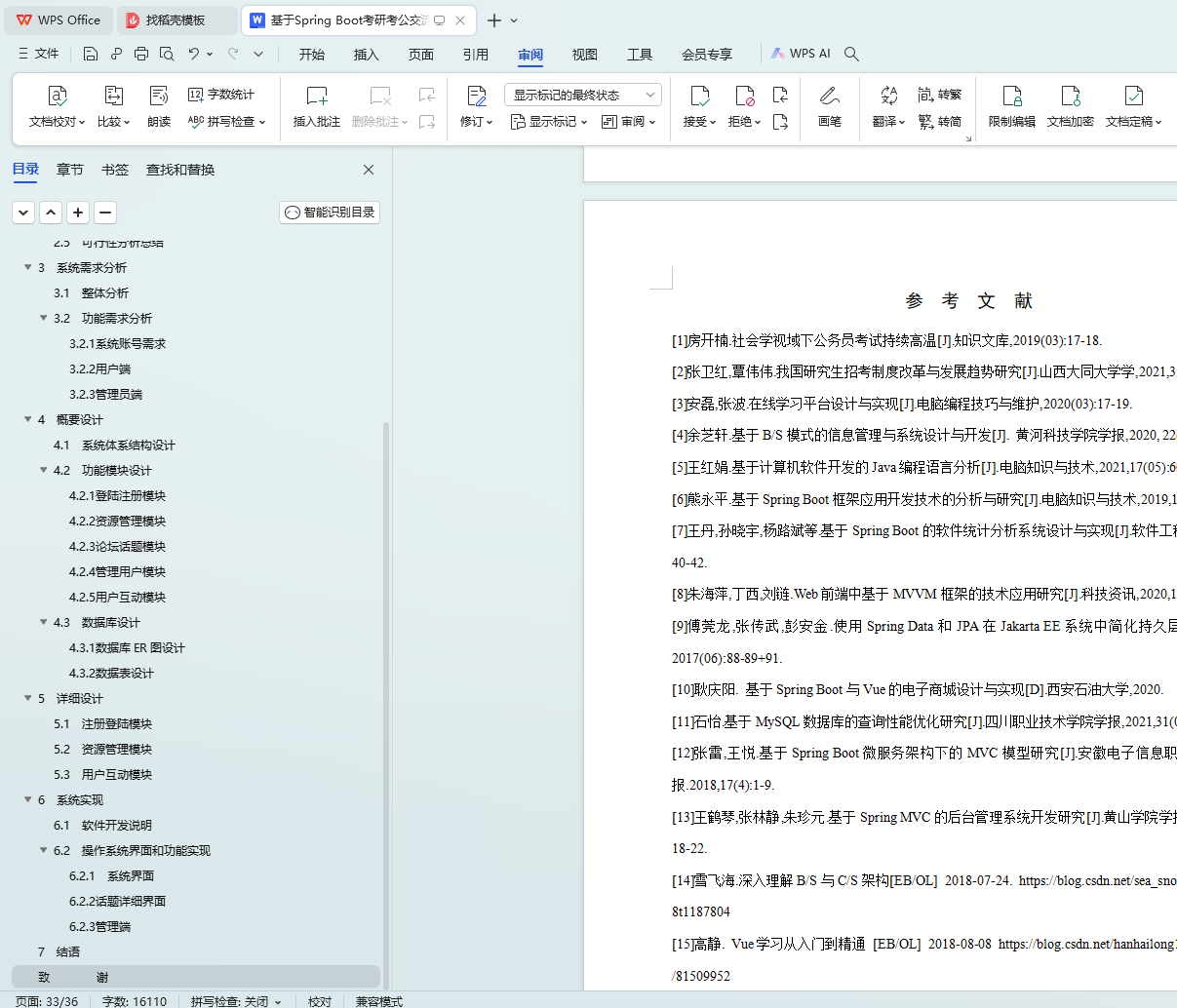Open 字数统计 word count

click(221, 95)
